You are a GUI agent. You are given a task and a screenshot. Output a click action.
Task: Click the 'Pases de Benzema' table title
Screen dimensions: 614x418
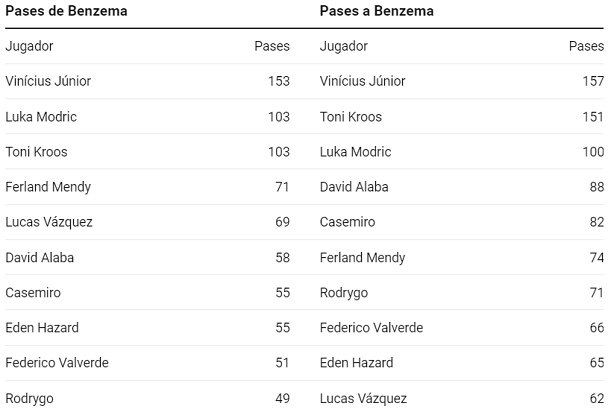[x=66, y=11]
